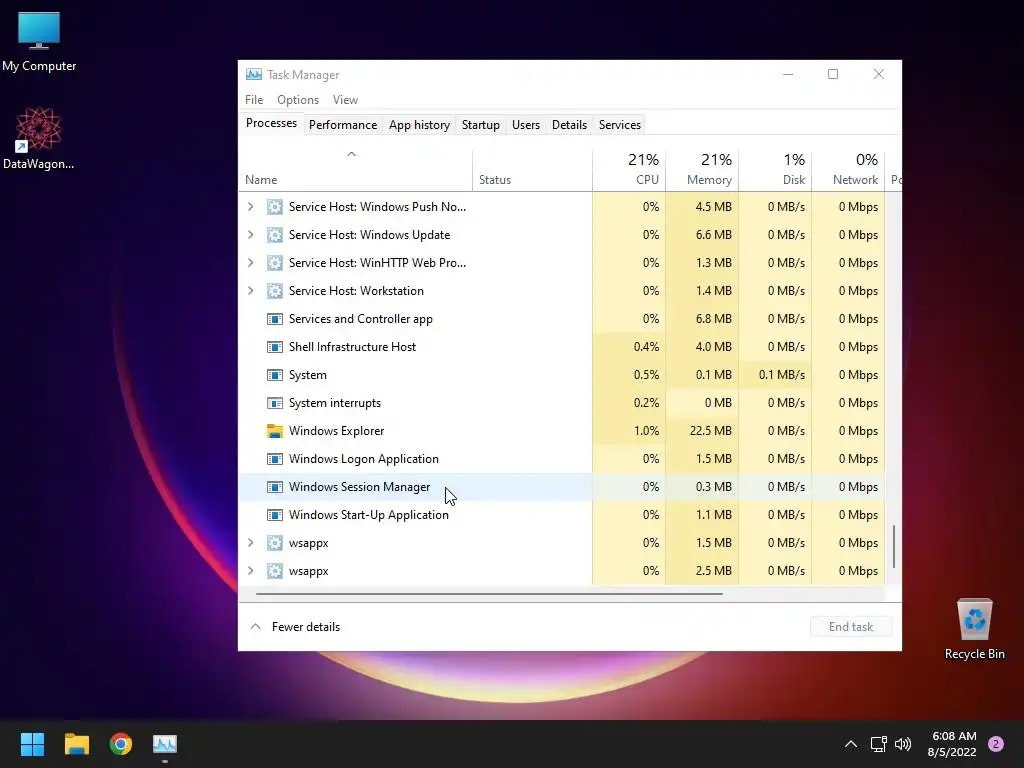The height and width of the screenshot is (768, 1024).
Task: Select the System interrupts process name
Action: click(x=334, y=403)
